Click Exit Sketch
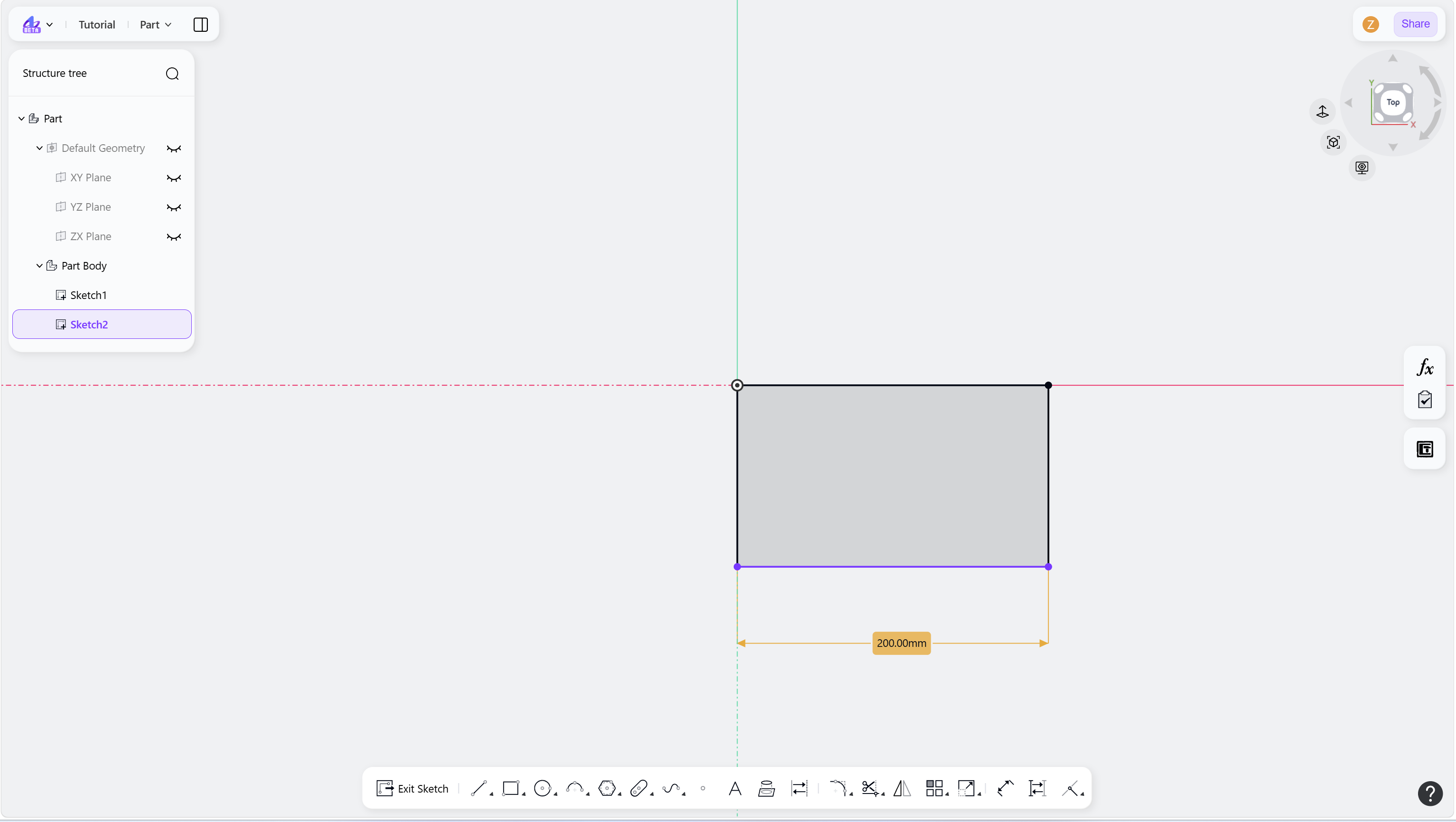The height and width of the screenshot is (822, 1456). (x=412, y=788)
